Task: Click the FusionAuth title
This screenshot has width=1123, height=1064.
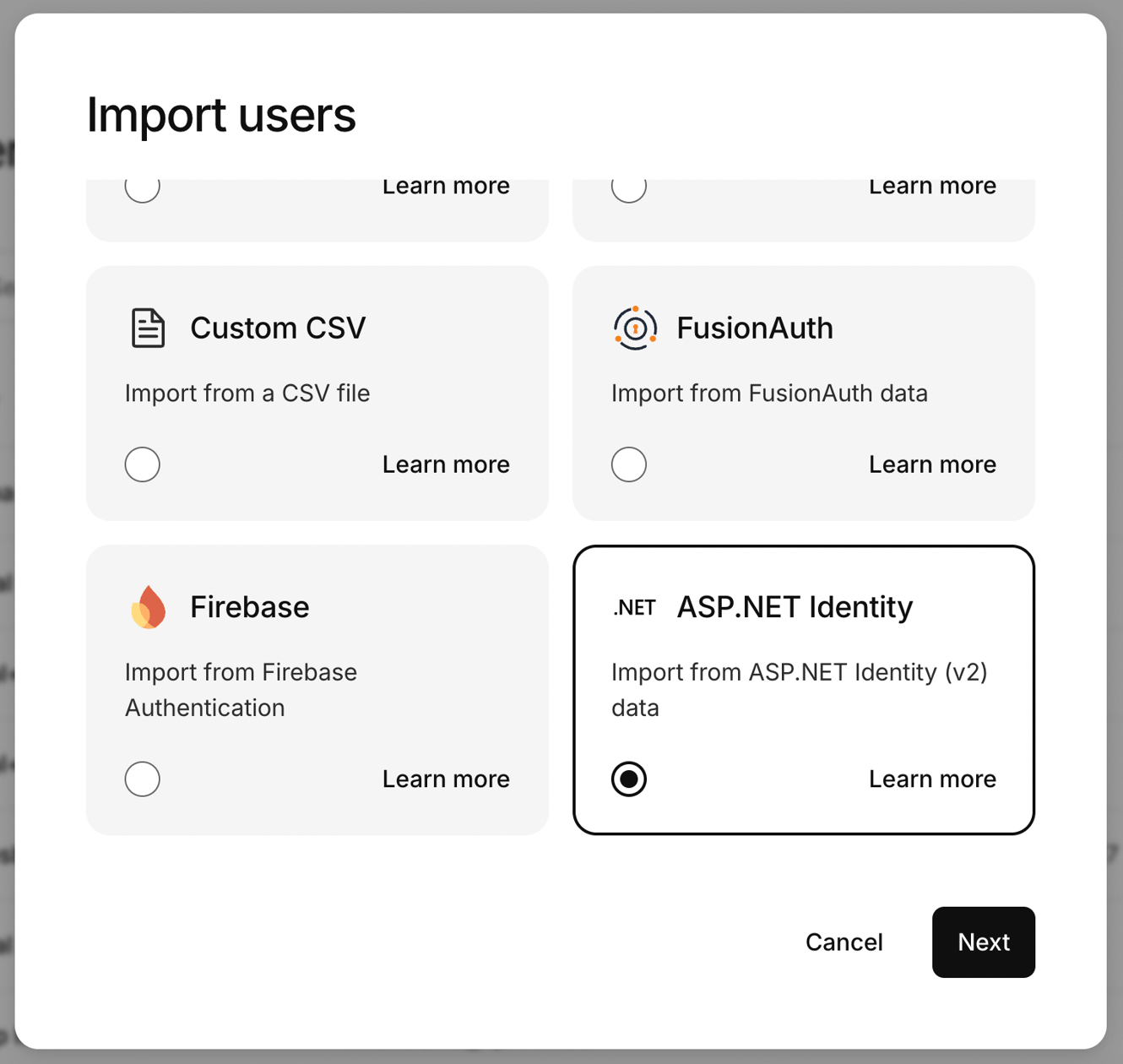Action: tap(755, 328)
